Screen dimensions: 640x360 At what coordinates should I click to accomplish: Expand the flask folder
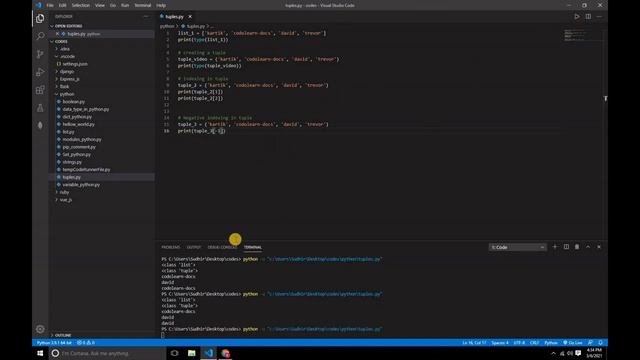pos(64,87)
